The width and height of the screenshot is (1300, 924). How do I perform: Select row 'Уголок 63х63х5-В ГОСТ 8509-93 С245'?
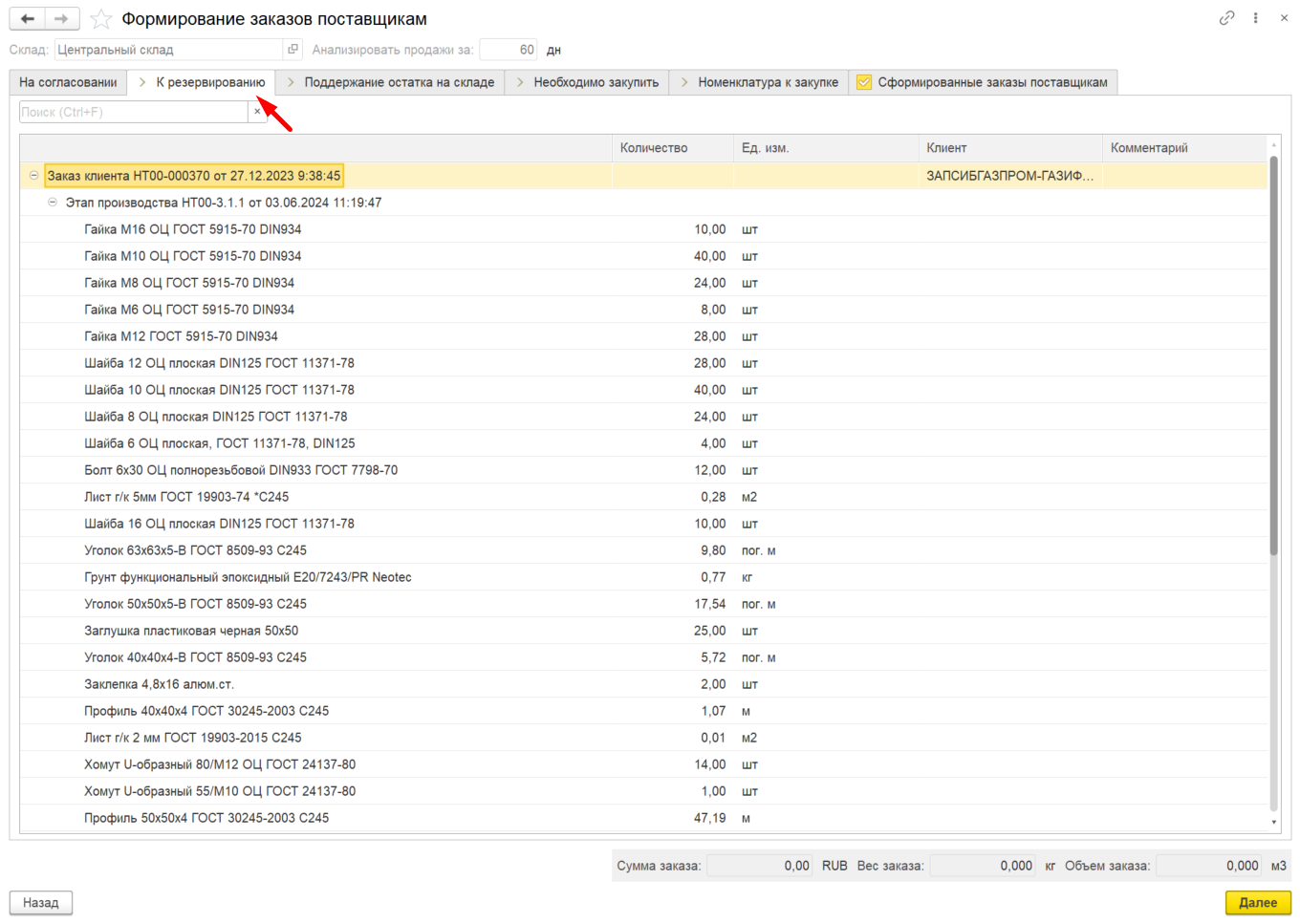(644, 550)
